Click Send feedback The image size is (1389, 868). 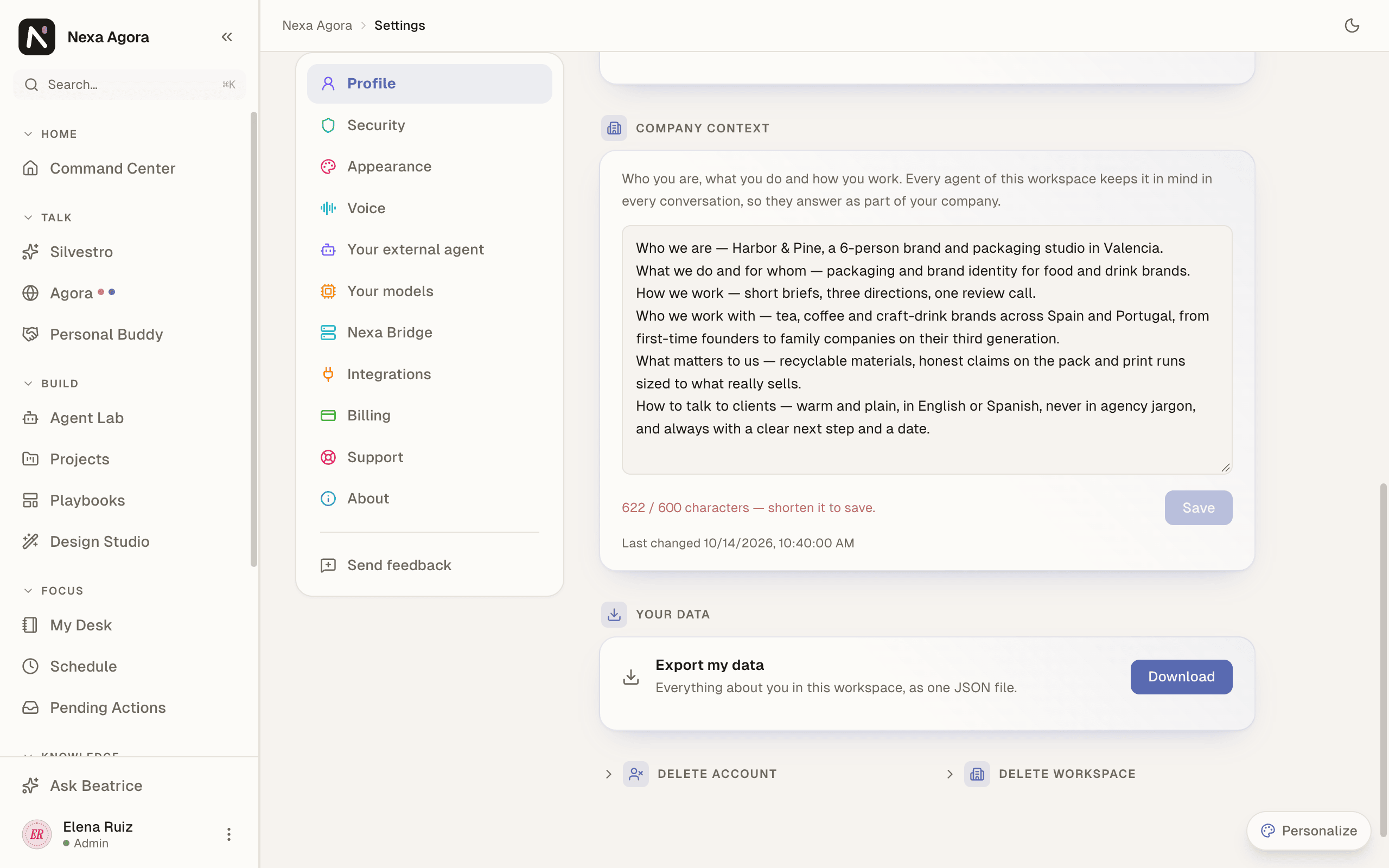429,565
